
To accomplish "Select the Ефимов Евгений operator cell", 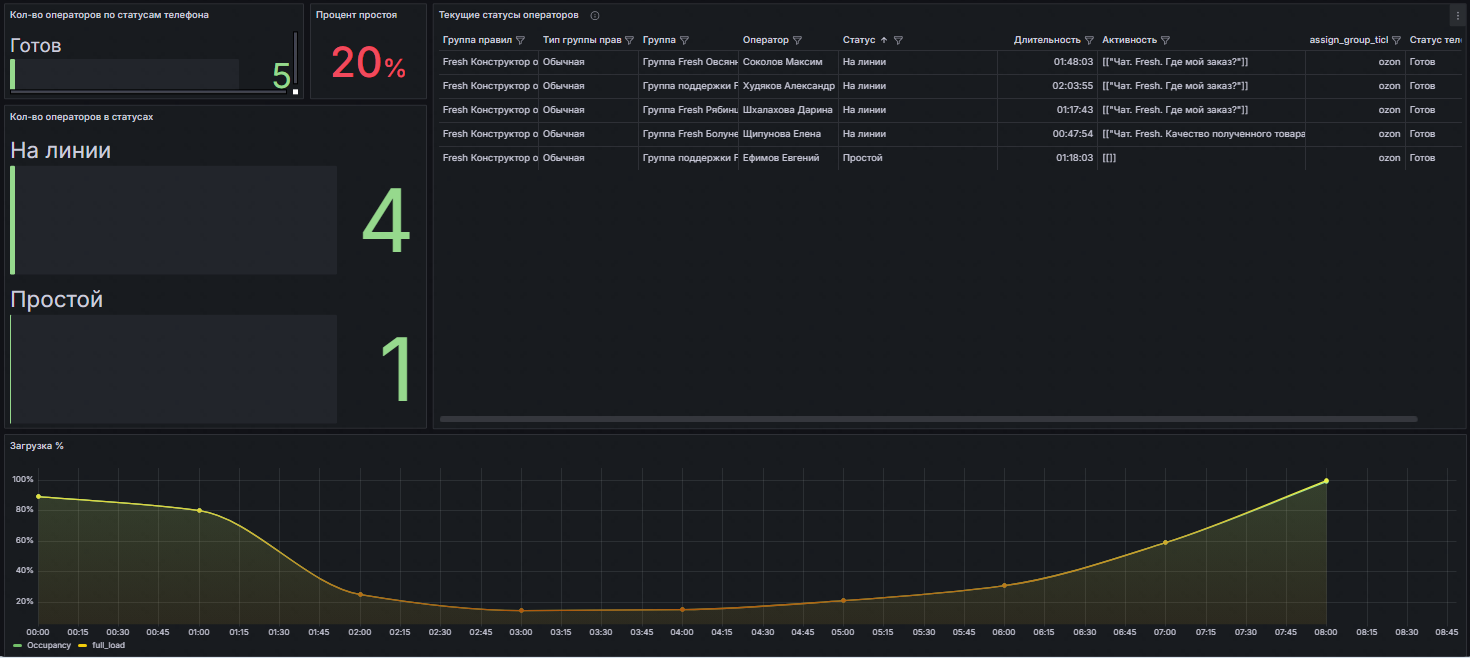I will 781,158.
